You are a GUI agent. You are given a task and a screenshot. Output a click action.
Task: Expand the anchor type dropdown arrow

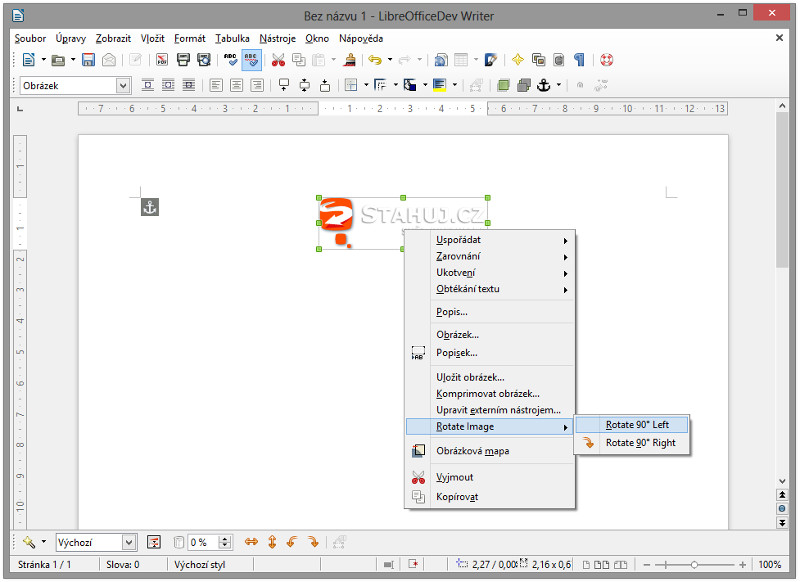pos(559,86)
